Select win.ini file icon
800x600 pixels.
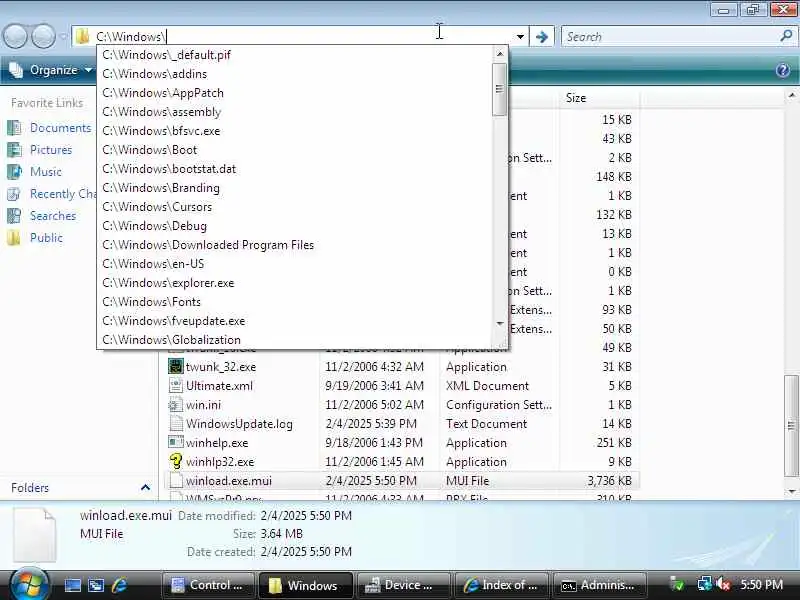[x=176, y=405]
